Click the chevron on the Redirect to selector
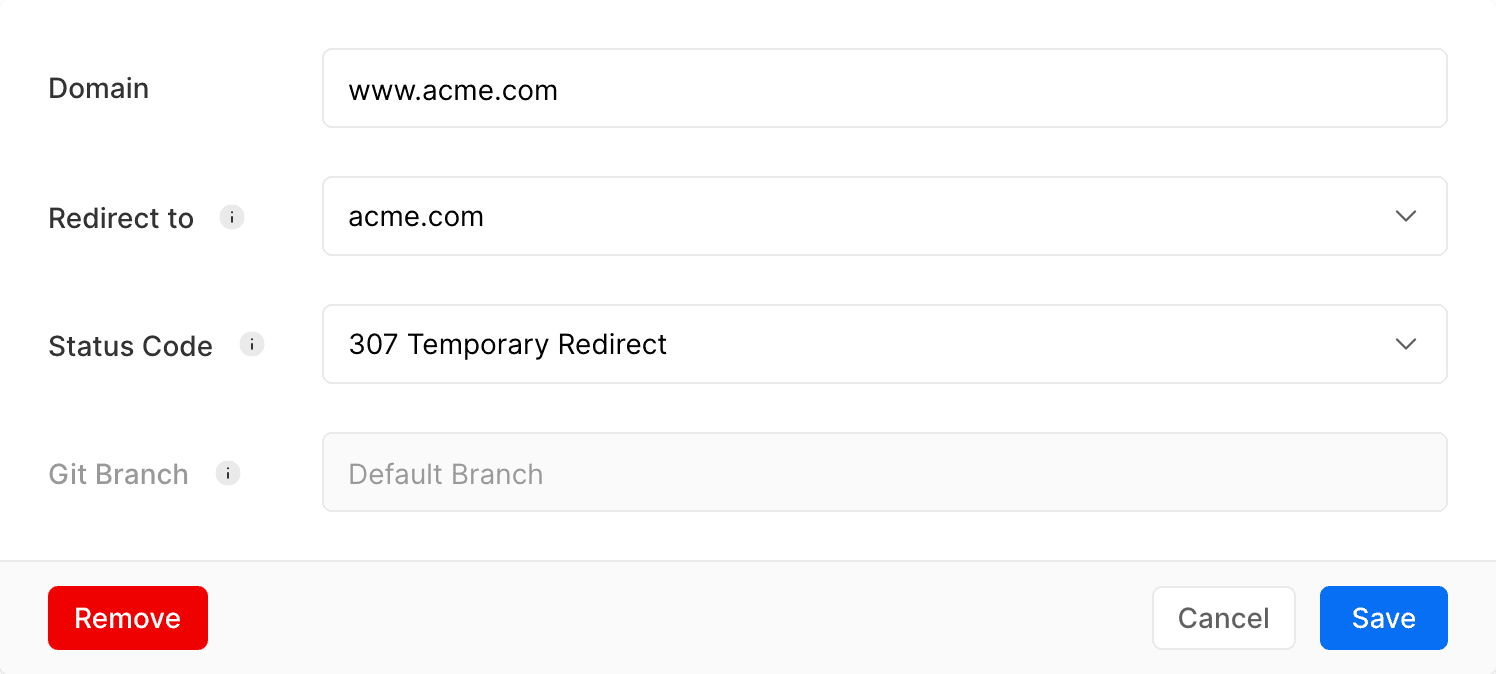Image resolution: width=1496 pixels, height=674 pixels. point(1406,216)
